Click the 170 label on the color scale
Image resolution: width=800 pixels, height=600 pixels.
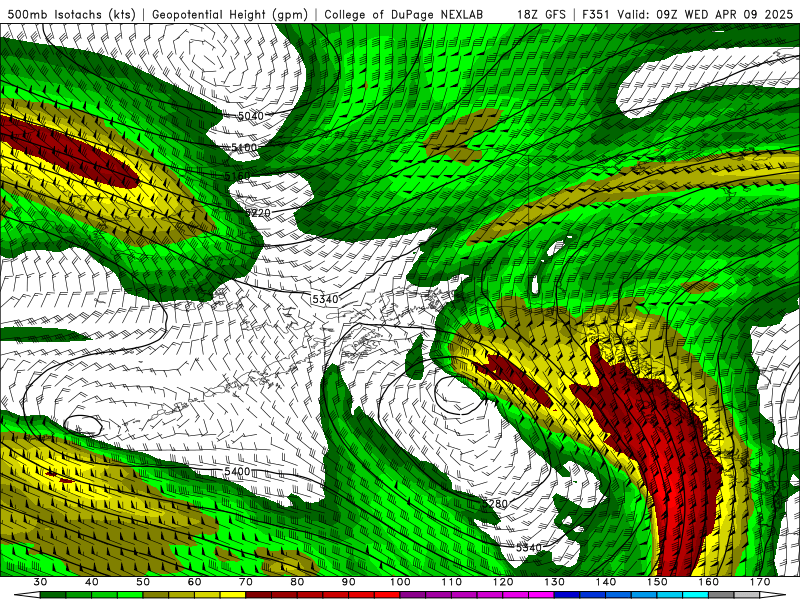tap(760, 582)
